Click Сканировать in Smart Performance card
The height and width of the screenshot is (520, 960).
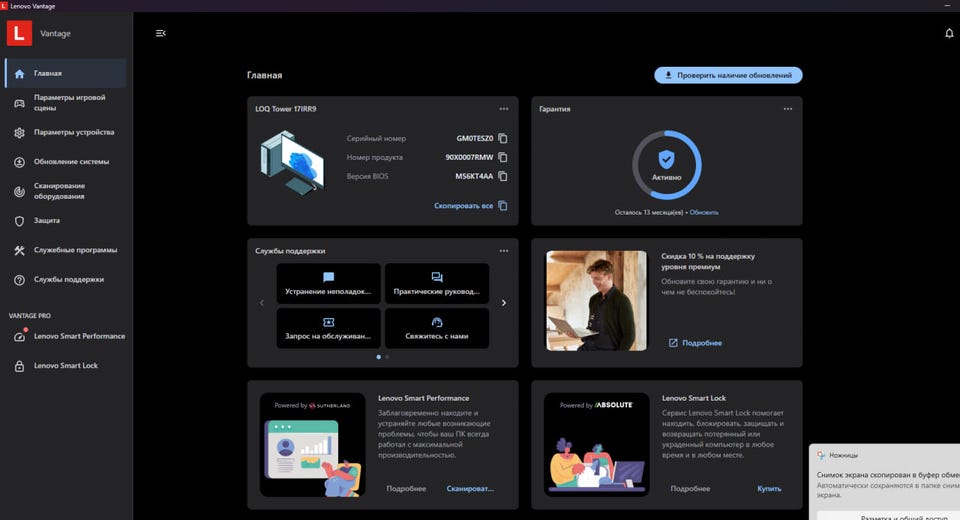(470, 489)
